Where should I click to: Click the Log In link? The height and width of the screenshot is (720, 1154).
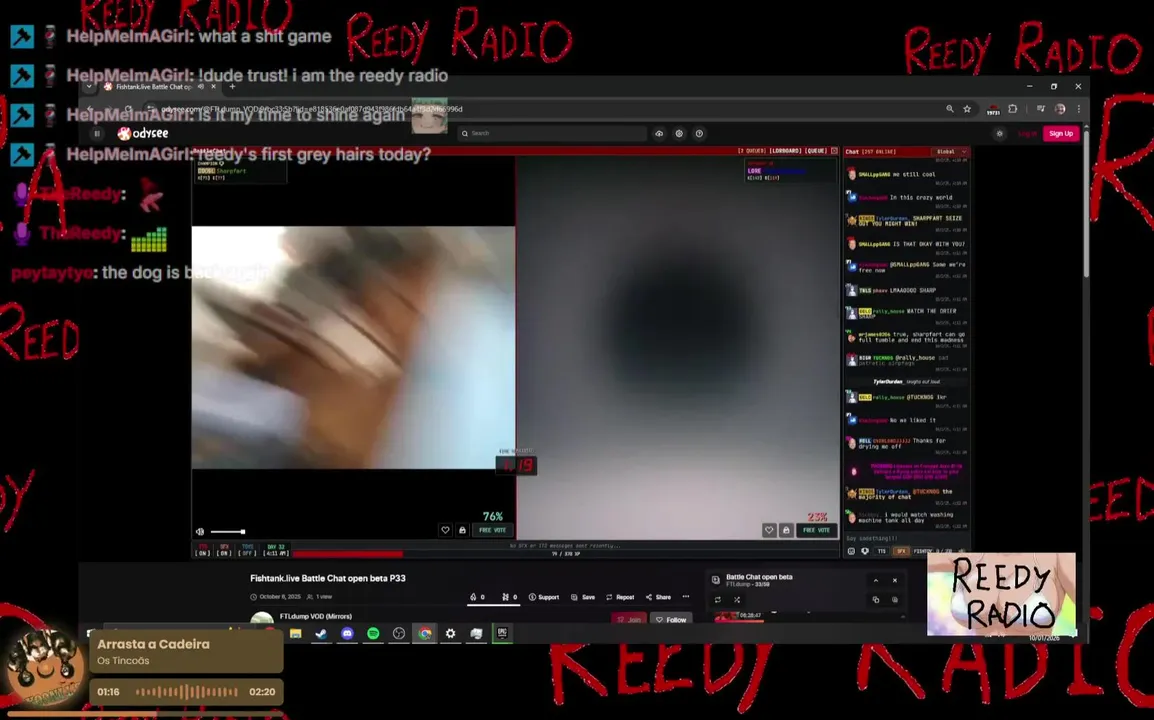pos(1027,133)
